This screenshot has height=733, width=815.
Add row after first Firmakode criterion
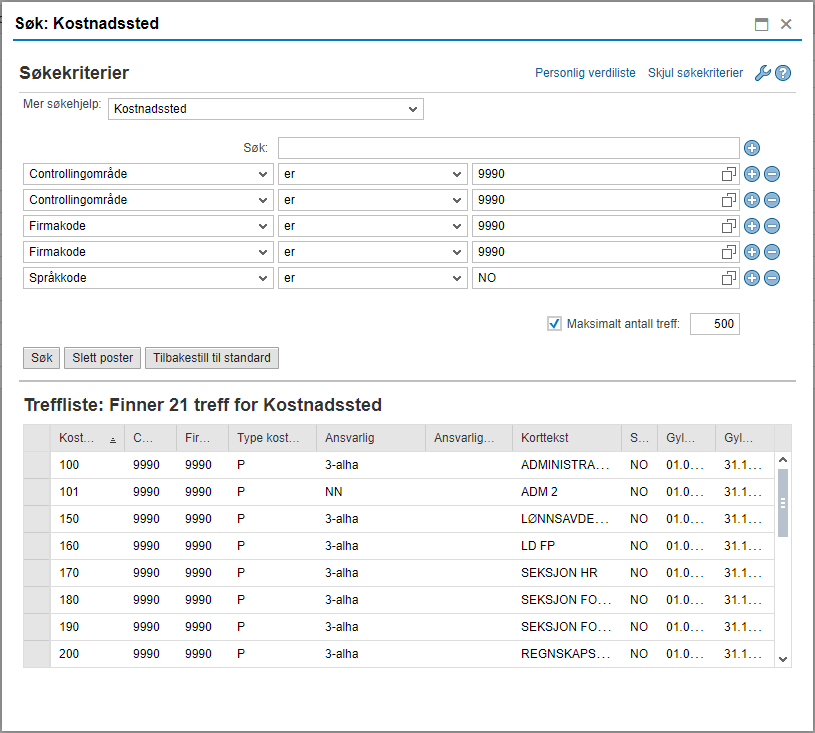point(752,226)
